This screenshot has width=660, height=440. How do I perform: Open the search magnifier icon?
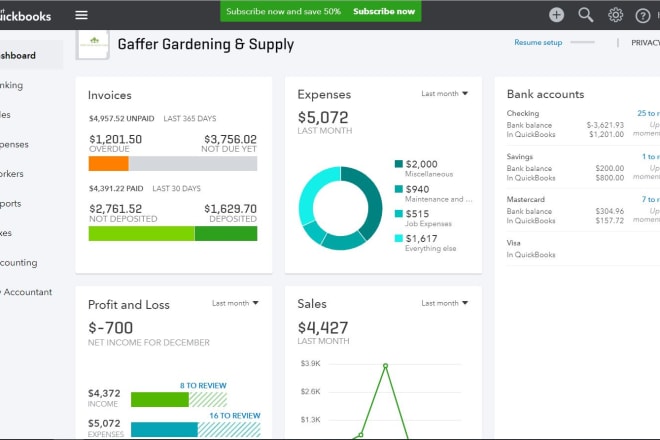[x=585, y=15]
